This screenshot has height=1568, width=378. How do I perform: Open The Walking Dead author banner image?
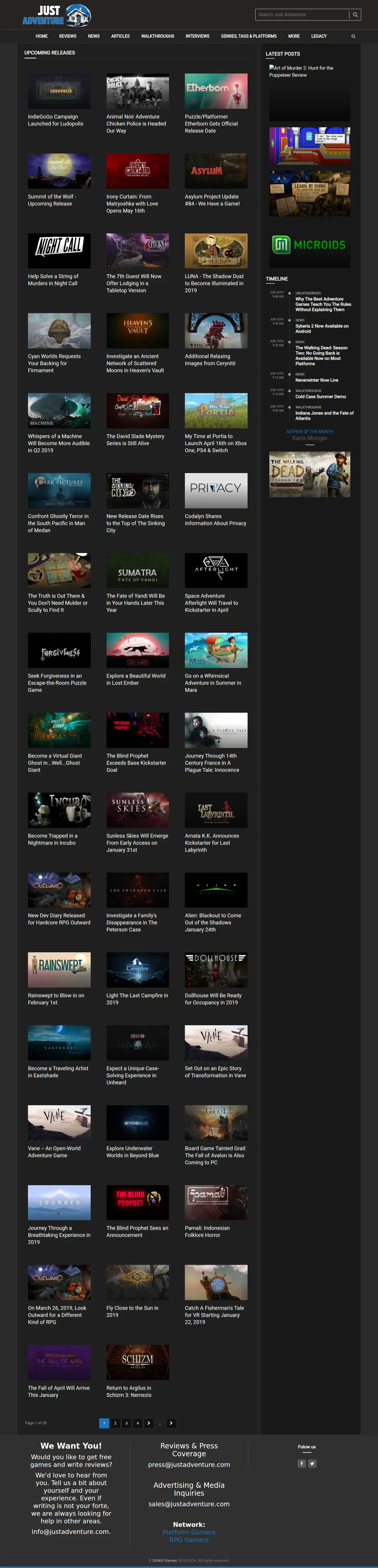click(310, 474)
